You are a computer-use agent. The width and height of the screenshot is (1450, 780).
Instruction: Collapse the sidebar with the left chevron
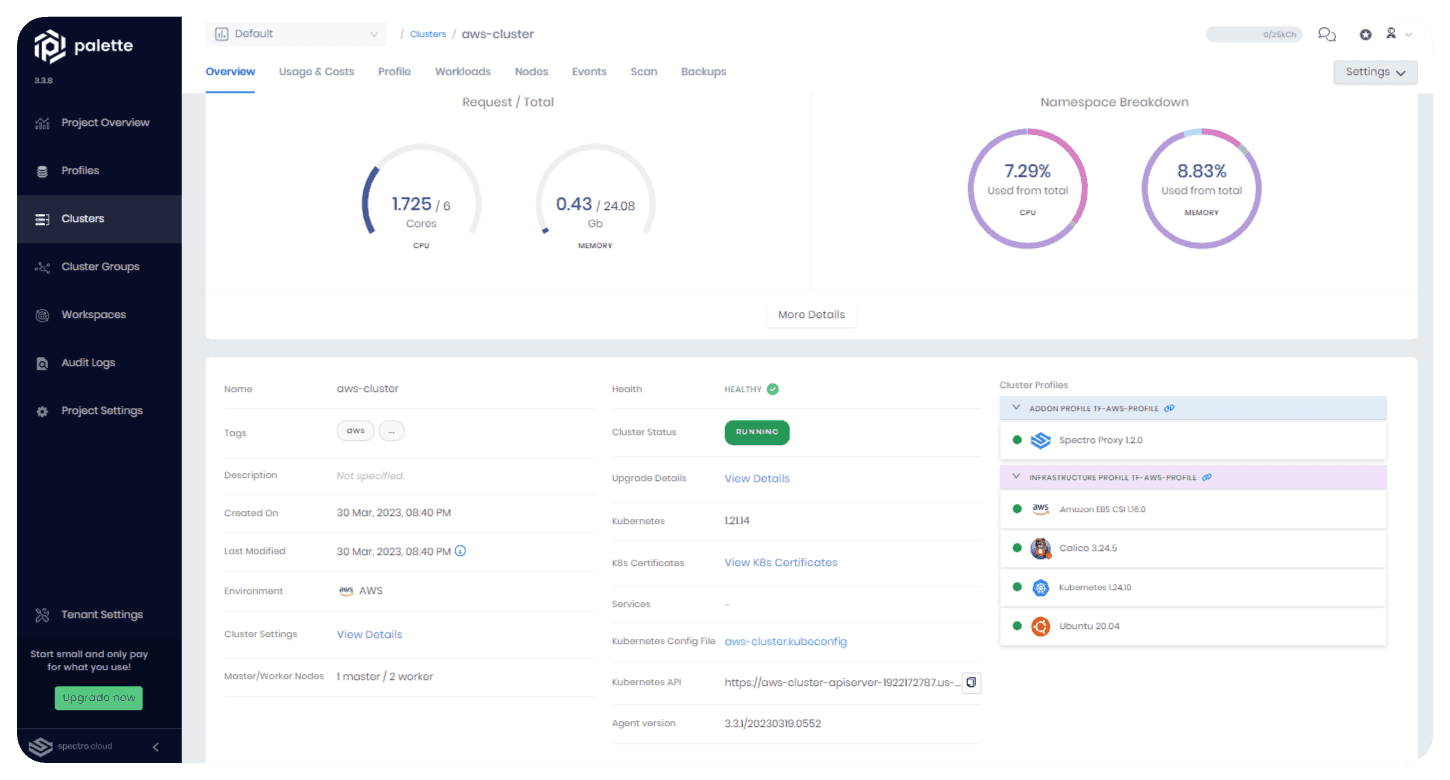click(156, 747)
